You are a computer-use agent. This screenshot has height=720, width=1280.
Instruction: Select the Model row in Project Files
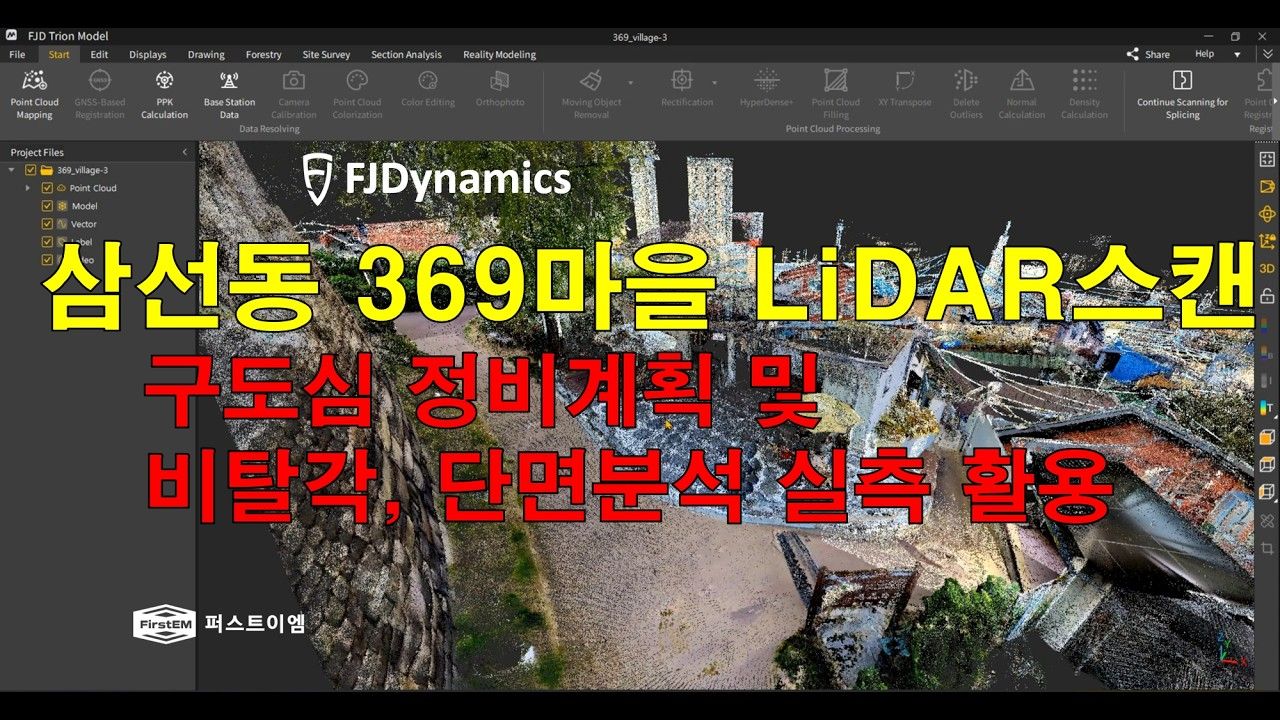click(84, 206)
